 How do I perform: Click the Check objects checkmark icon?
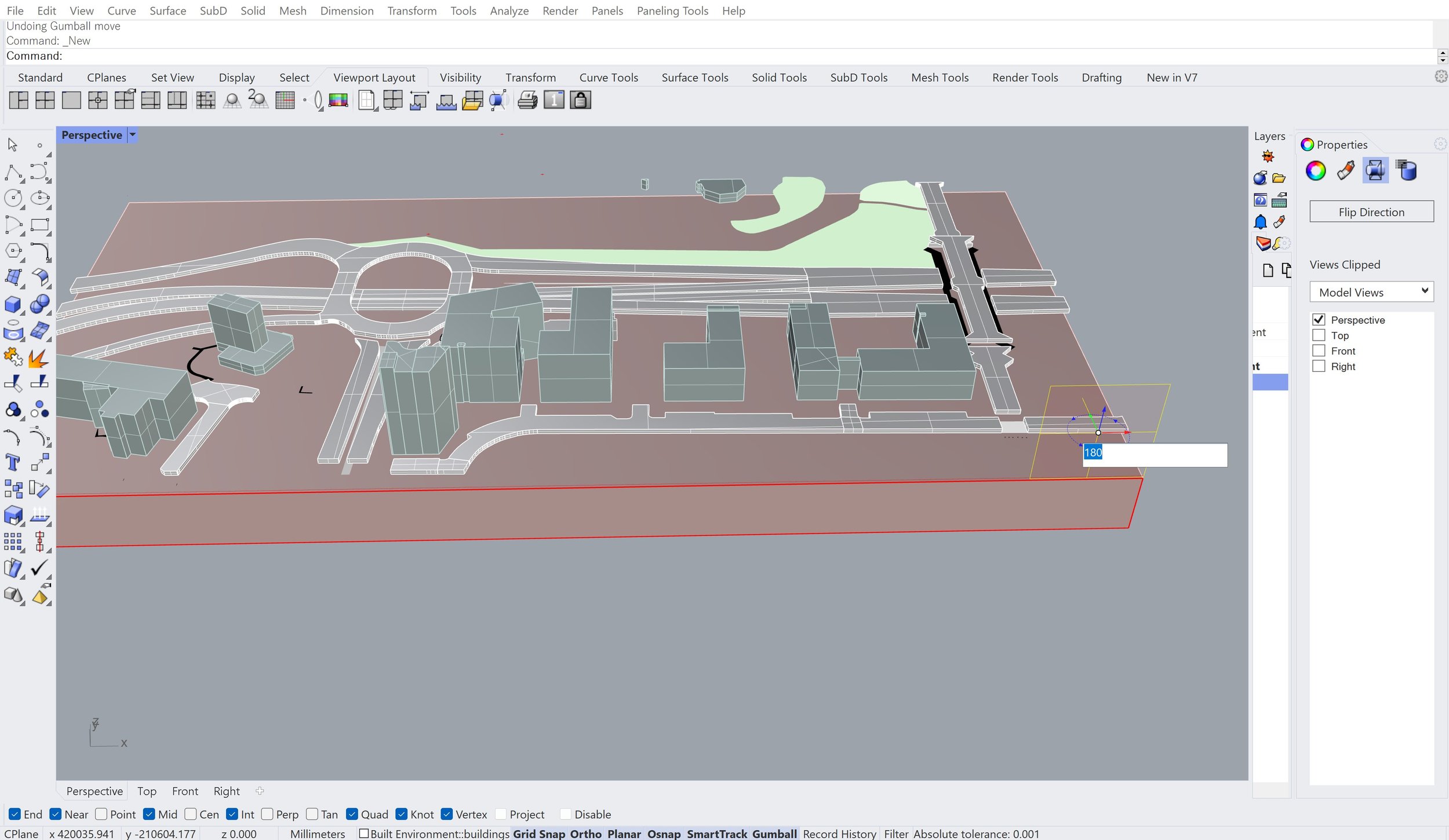pyautogui.click(x=39, y=568)
